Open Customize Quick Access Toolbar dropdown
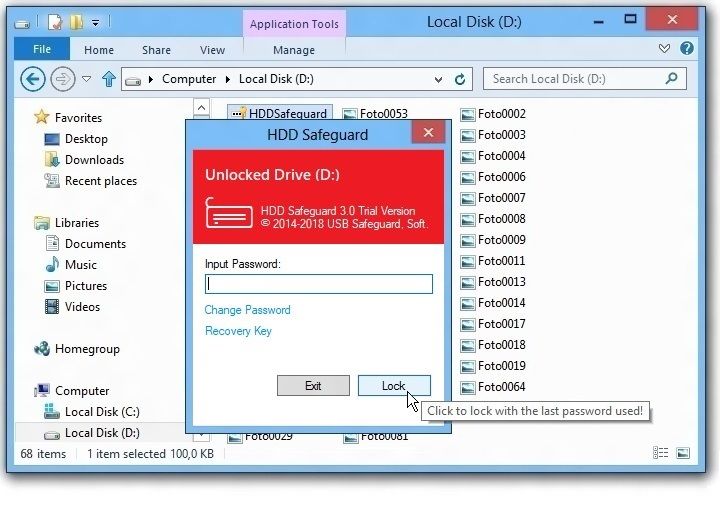 pyautogui.click(x=96, y=22)
